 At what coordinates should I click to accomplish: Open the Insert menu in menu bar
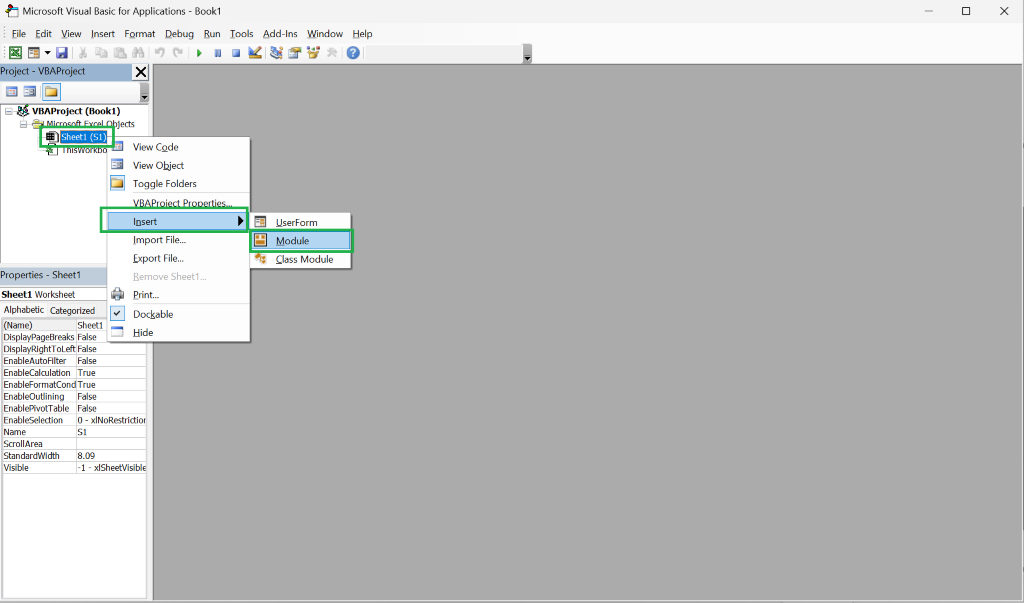click(x=103, y=34)
